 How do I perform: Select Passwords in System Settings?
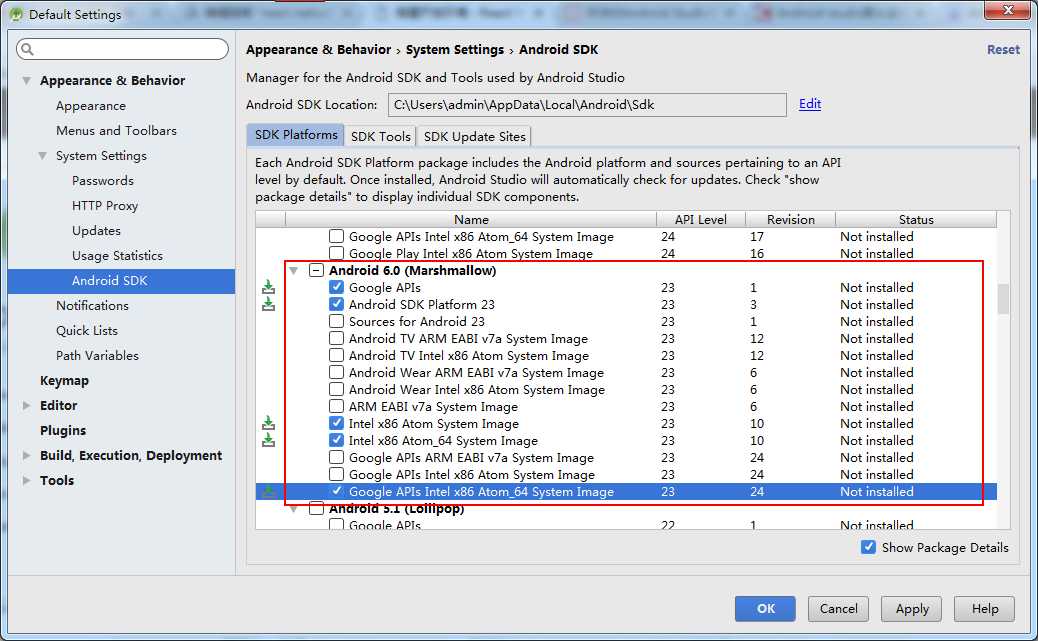(x=103, y=181)
